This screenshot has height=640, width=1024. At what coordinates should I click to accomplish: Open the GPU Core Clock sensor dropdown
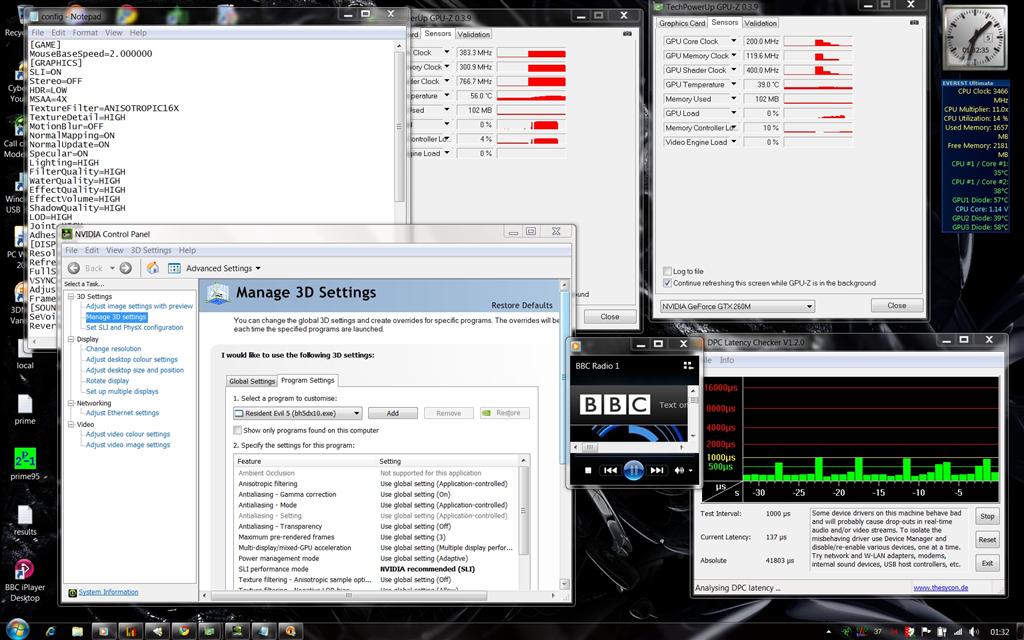pos(733,41)
